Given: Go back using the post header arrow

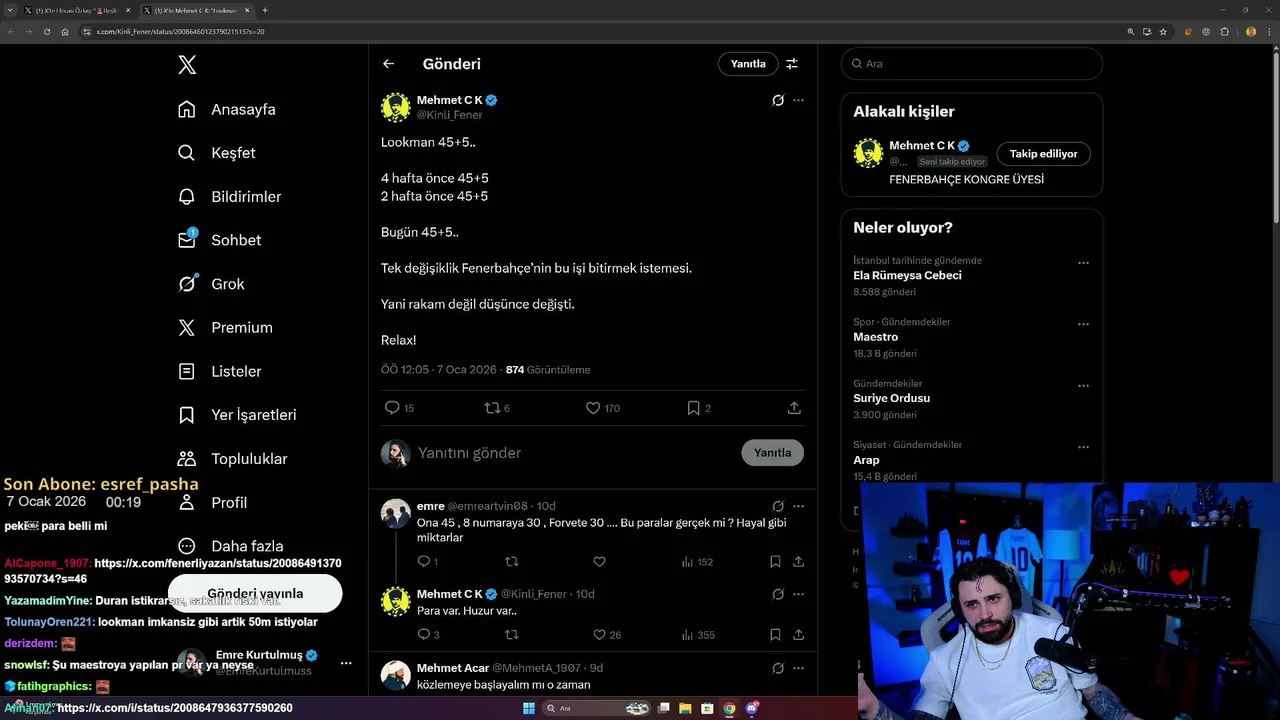Looking at the screenshot, I should pos(389,64).
